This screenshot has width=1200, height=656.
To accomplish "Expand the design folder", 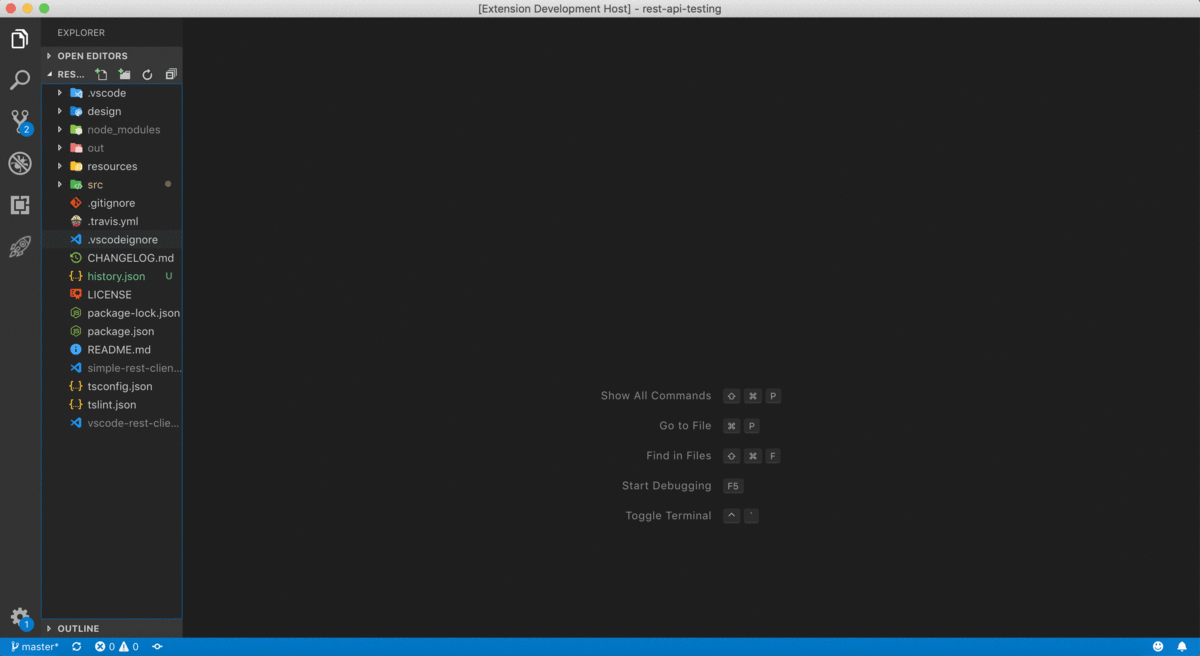I will pyautogui.click(x=112, y=111).
